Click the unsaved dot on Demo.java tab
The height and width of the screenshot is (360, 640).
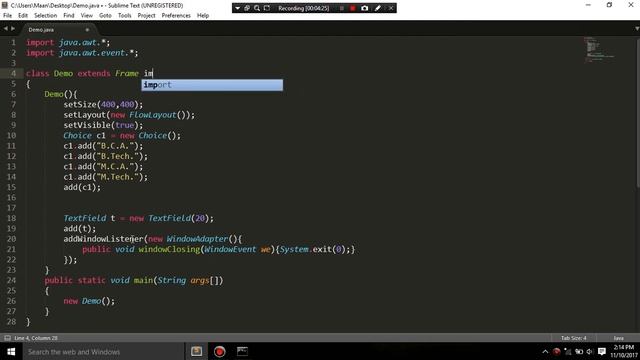click(87, 30)
